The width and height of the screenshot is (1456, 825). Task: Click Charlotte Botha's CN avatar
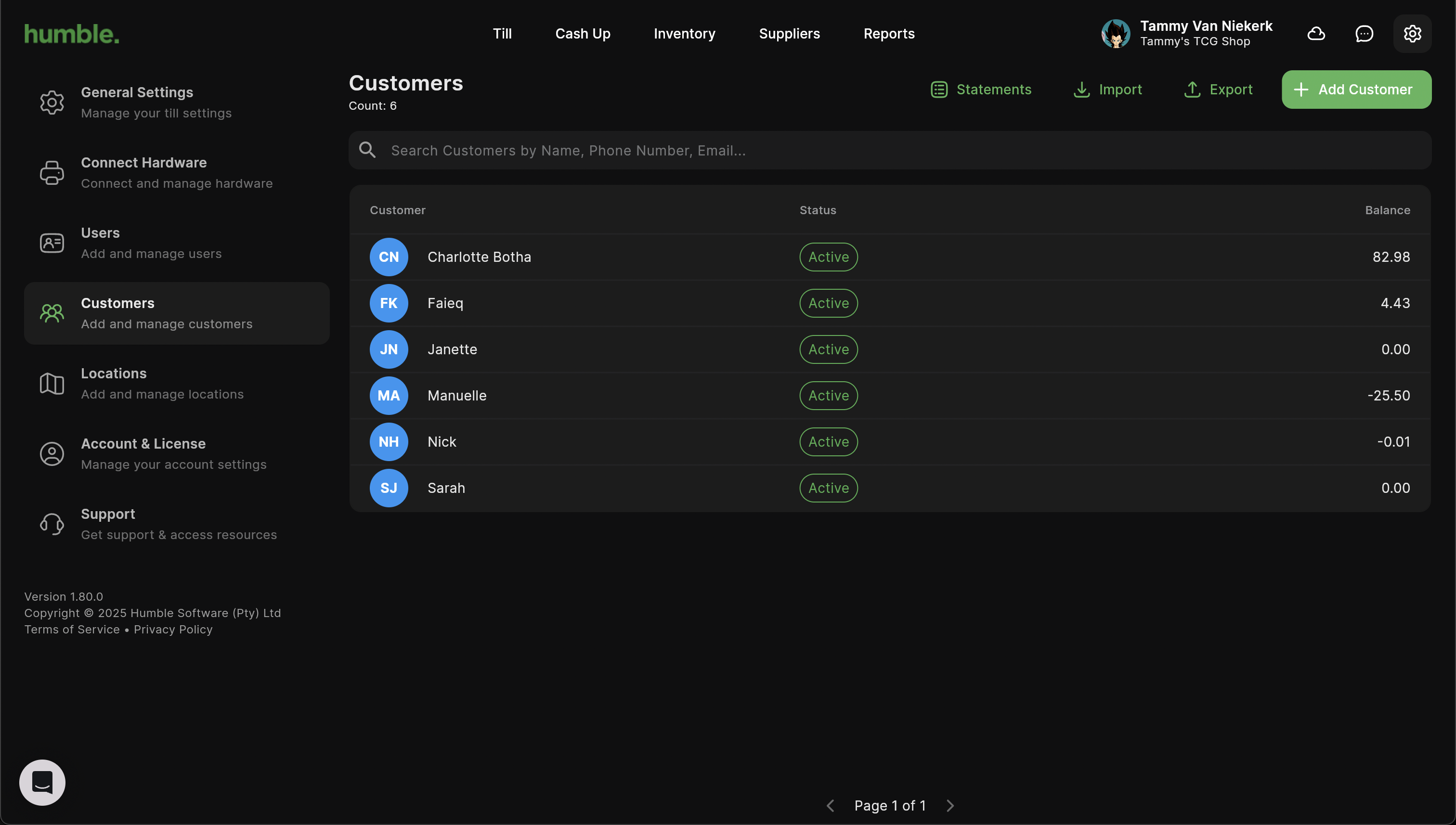(x=389, y=257)
